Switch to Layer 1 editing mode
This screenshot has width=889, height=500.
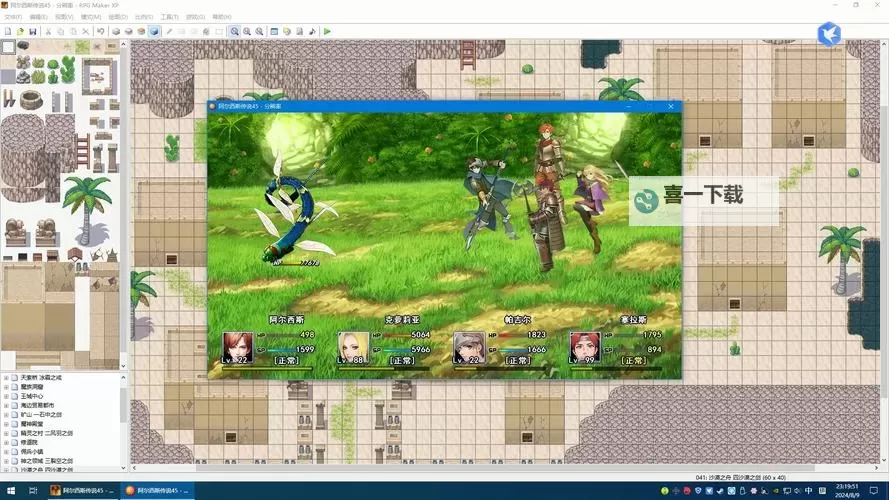click(115, 32)
